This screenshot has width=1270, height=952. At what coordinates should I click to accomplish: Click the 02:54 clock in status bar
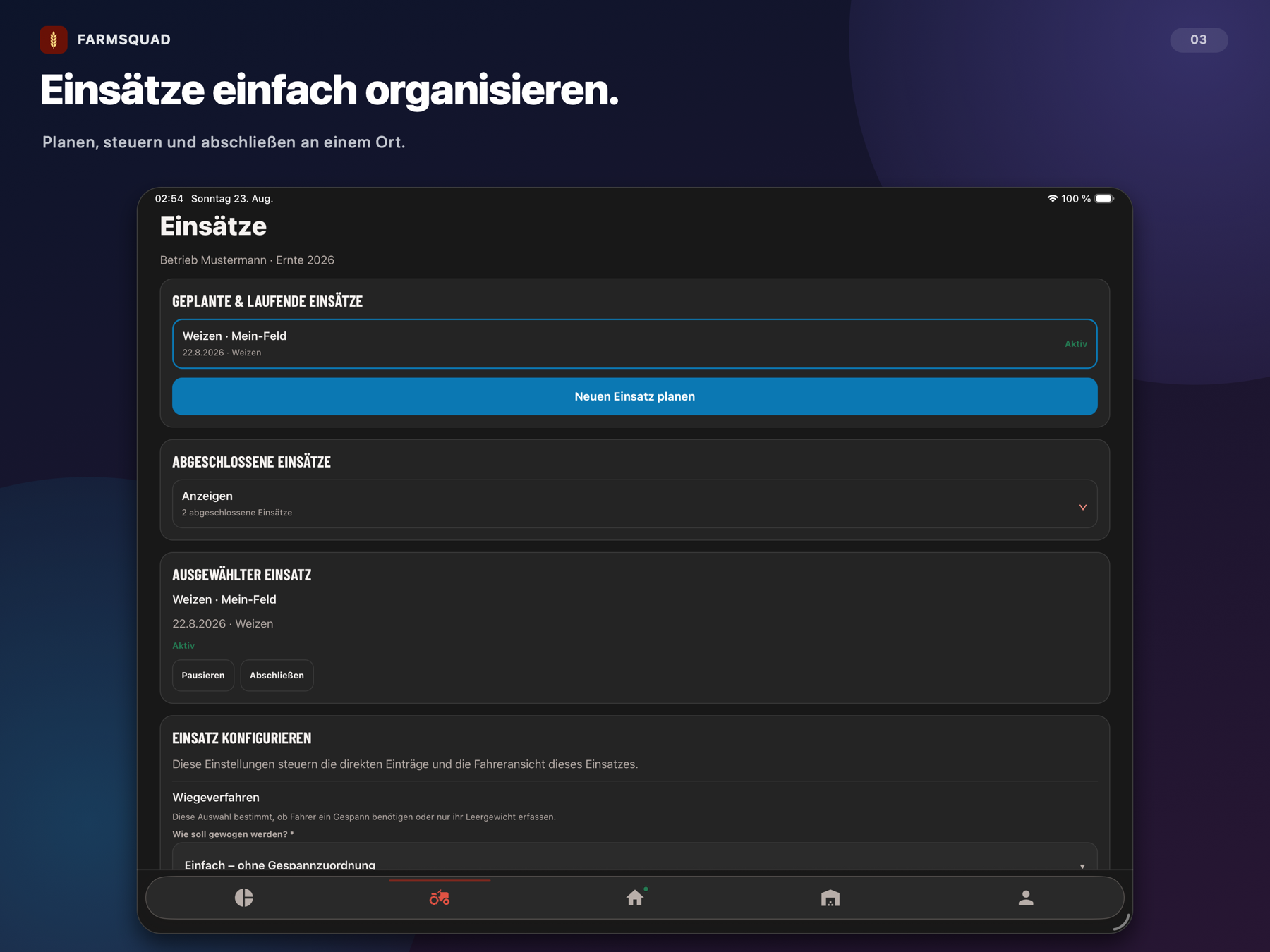pyautogui.click(x=169, y=199)
